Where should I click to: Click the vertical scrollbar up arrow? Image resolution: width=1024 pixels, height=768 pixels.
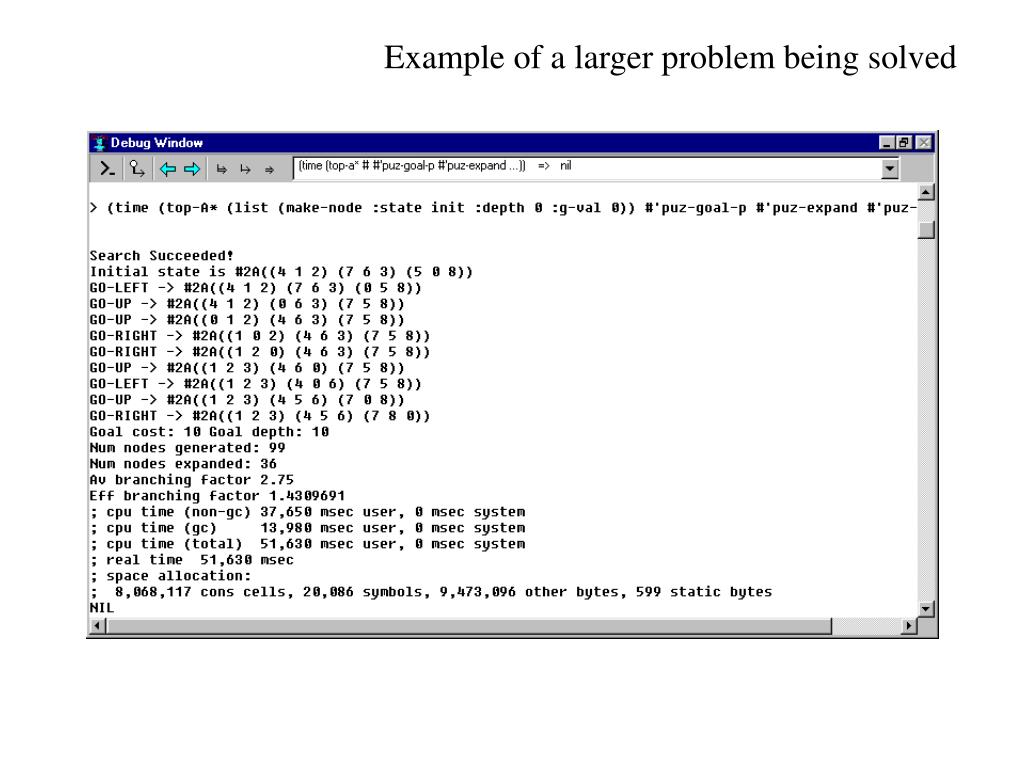[926, 192]
